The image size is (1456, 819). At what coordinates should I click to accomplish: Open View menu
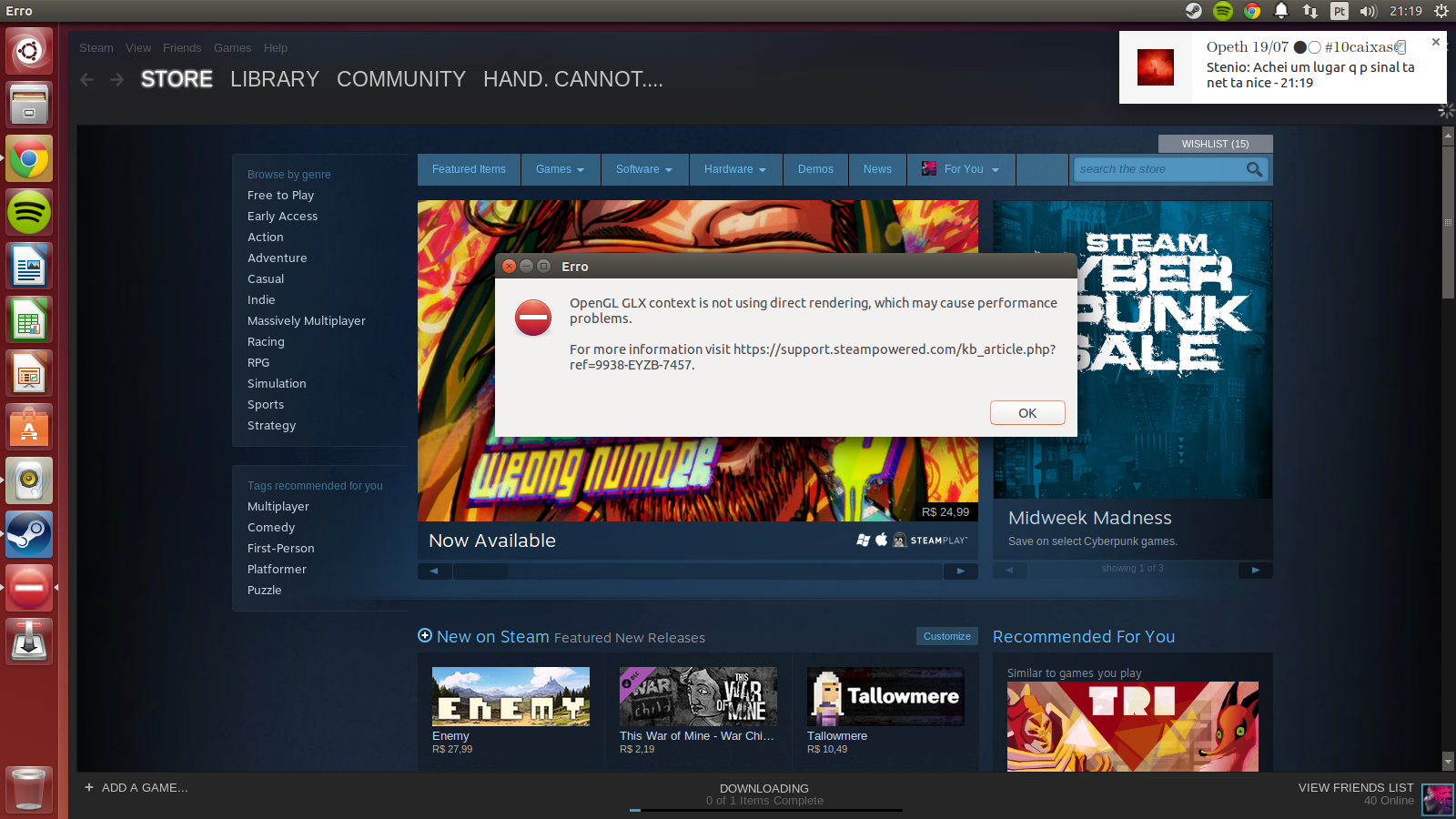(x=138, y=48)
